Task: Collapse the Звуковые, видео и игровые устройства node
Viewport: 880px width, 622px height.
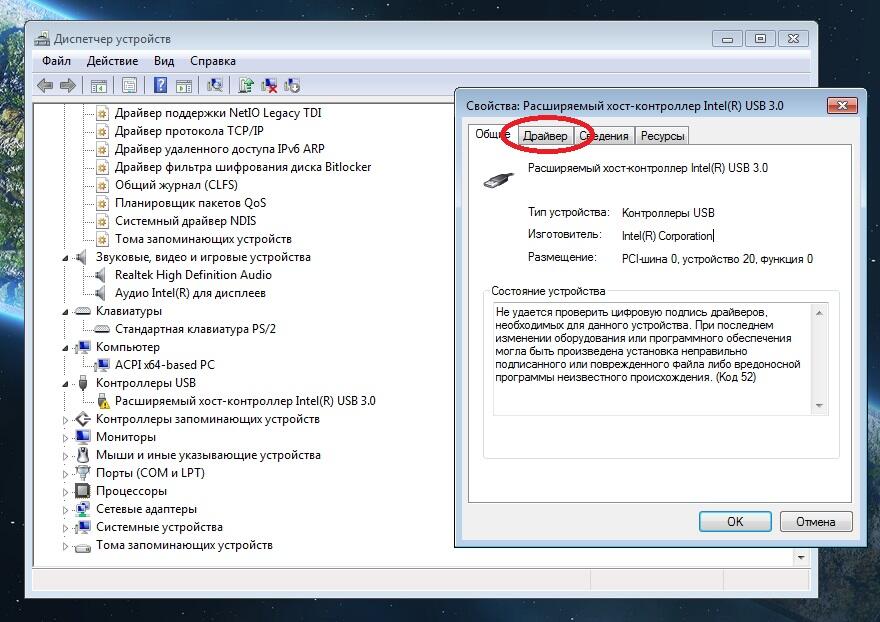Action: click(65, 258)
